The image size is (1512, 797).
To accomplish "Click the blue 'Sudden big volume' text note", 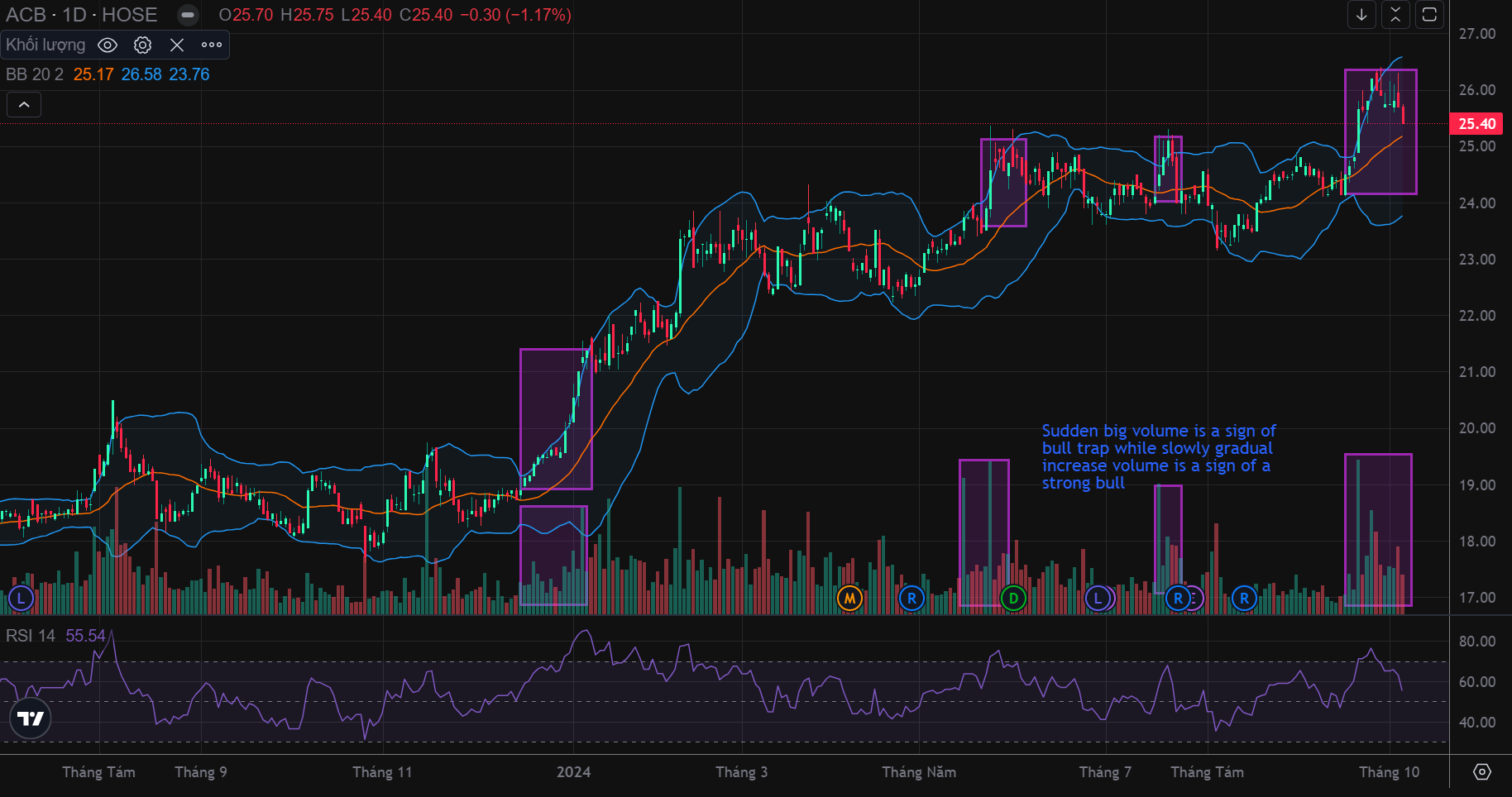I will (1158, 457).
